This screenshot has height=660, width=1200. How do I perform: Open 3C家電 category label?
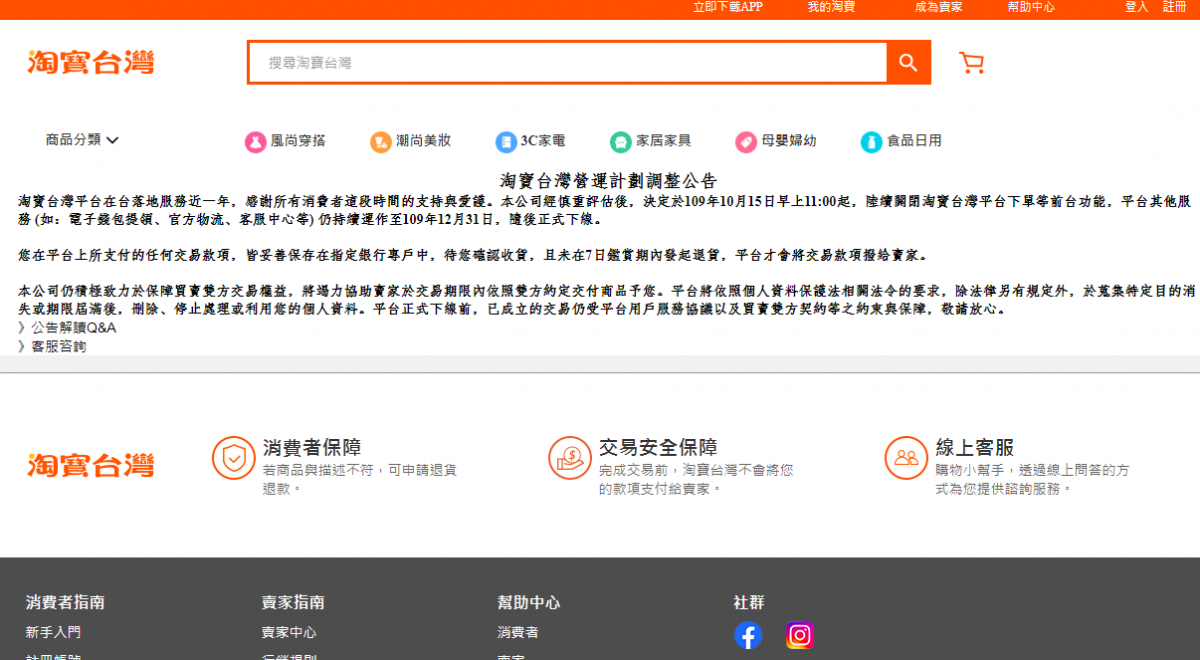point(543,141)
